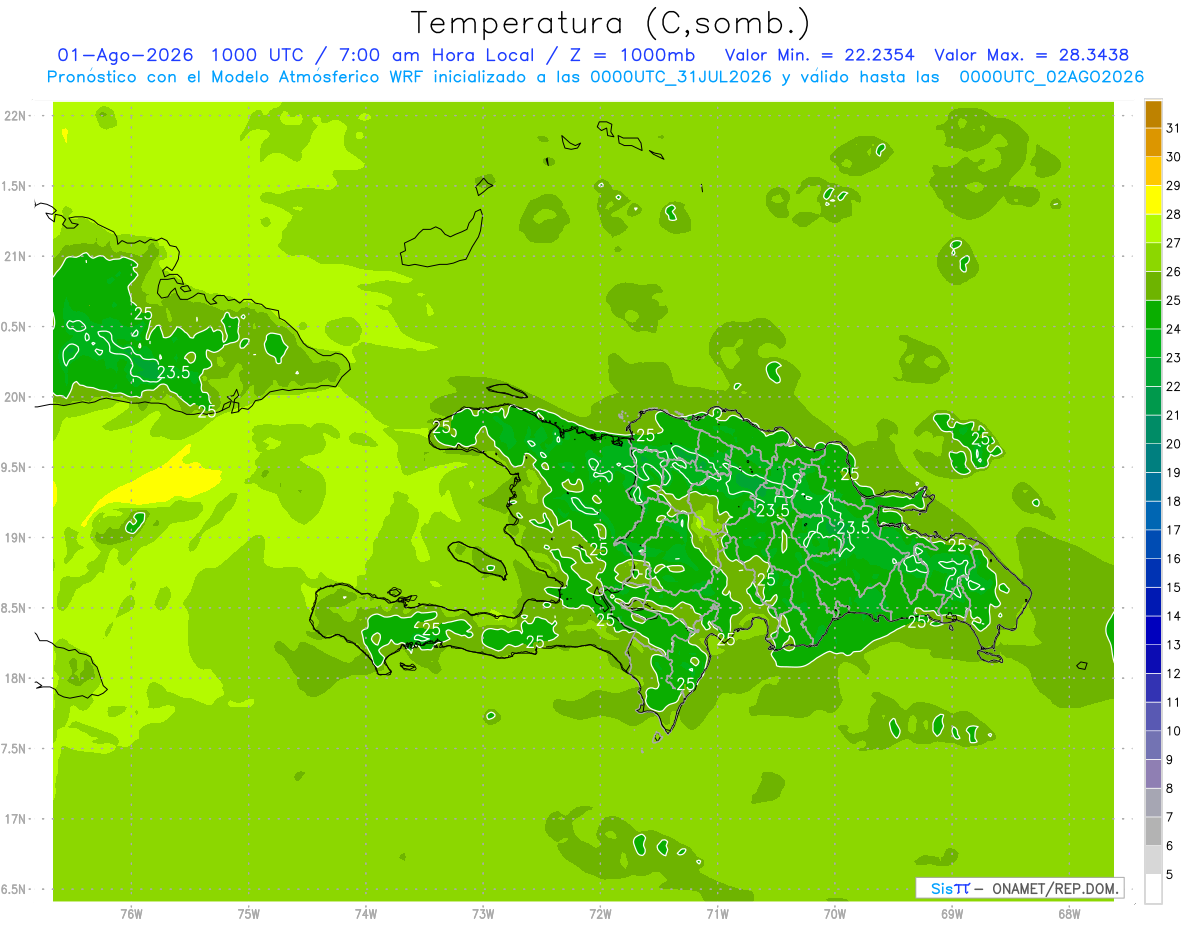This screenshot has height=927, width=1200.
Task: Click legend swatch between 12 and 13
Action: pos(1153,659)
